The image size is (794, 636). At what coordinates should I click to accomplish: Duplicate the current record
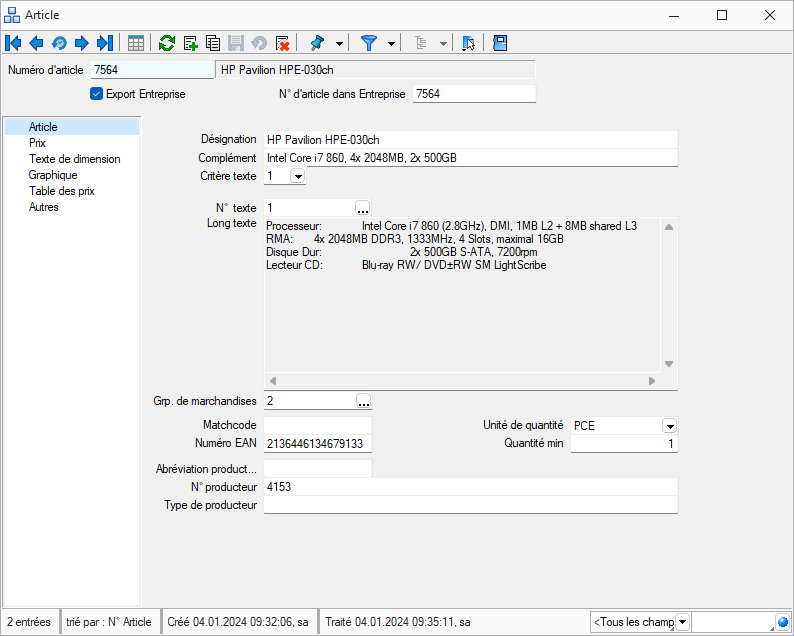(x=213, y=43)
